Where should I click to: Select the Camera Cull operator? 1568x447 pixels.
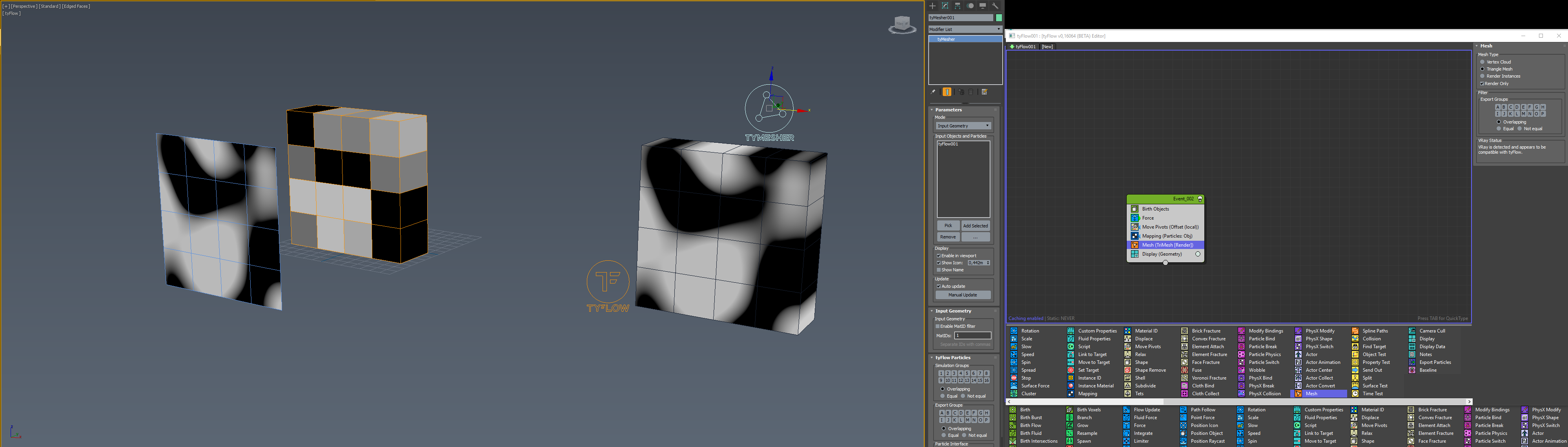1427,331
